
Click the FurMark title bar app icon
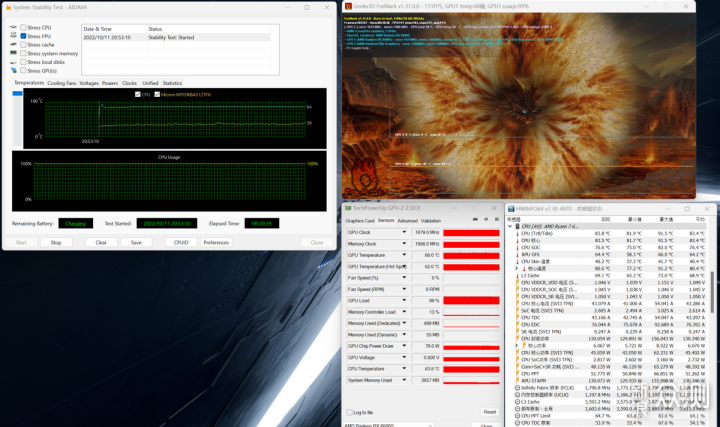(x=349, y=6)
